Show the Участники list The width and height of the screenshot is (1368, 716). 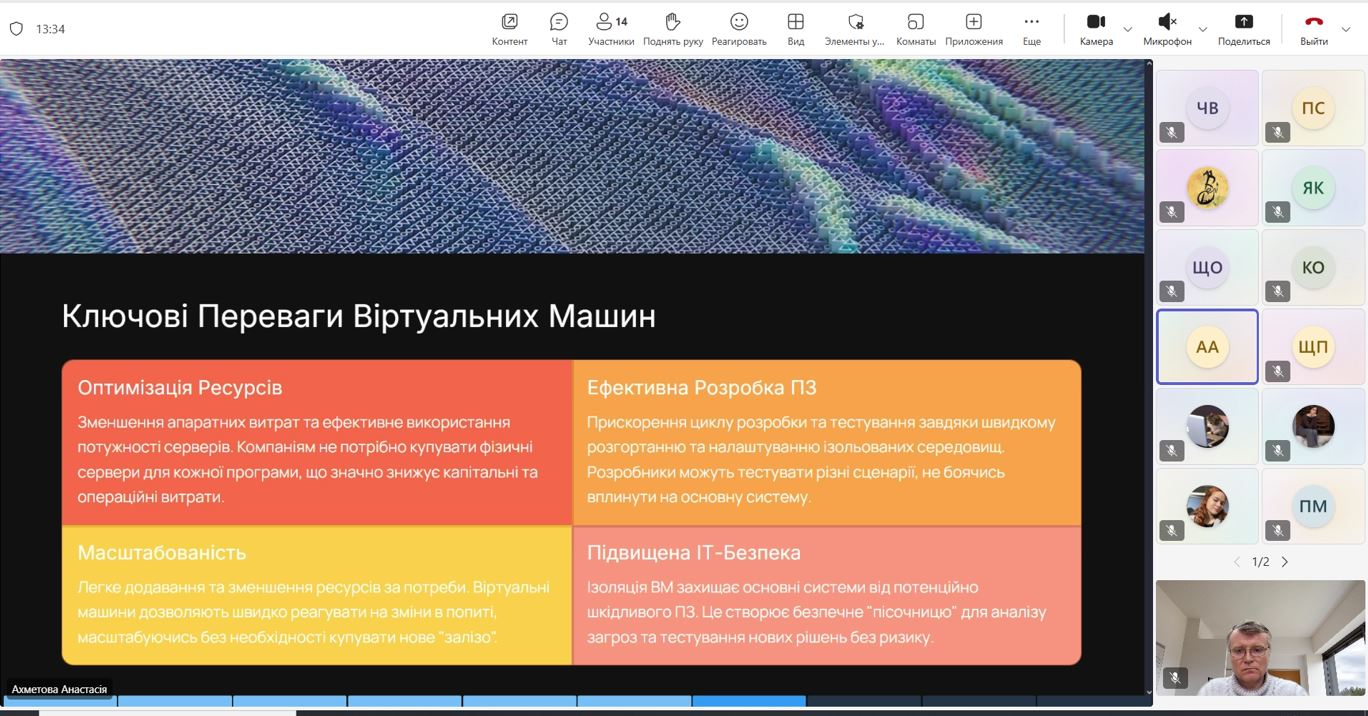click(x=610, y=28)
